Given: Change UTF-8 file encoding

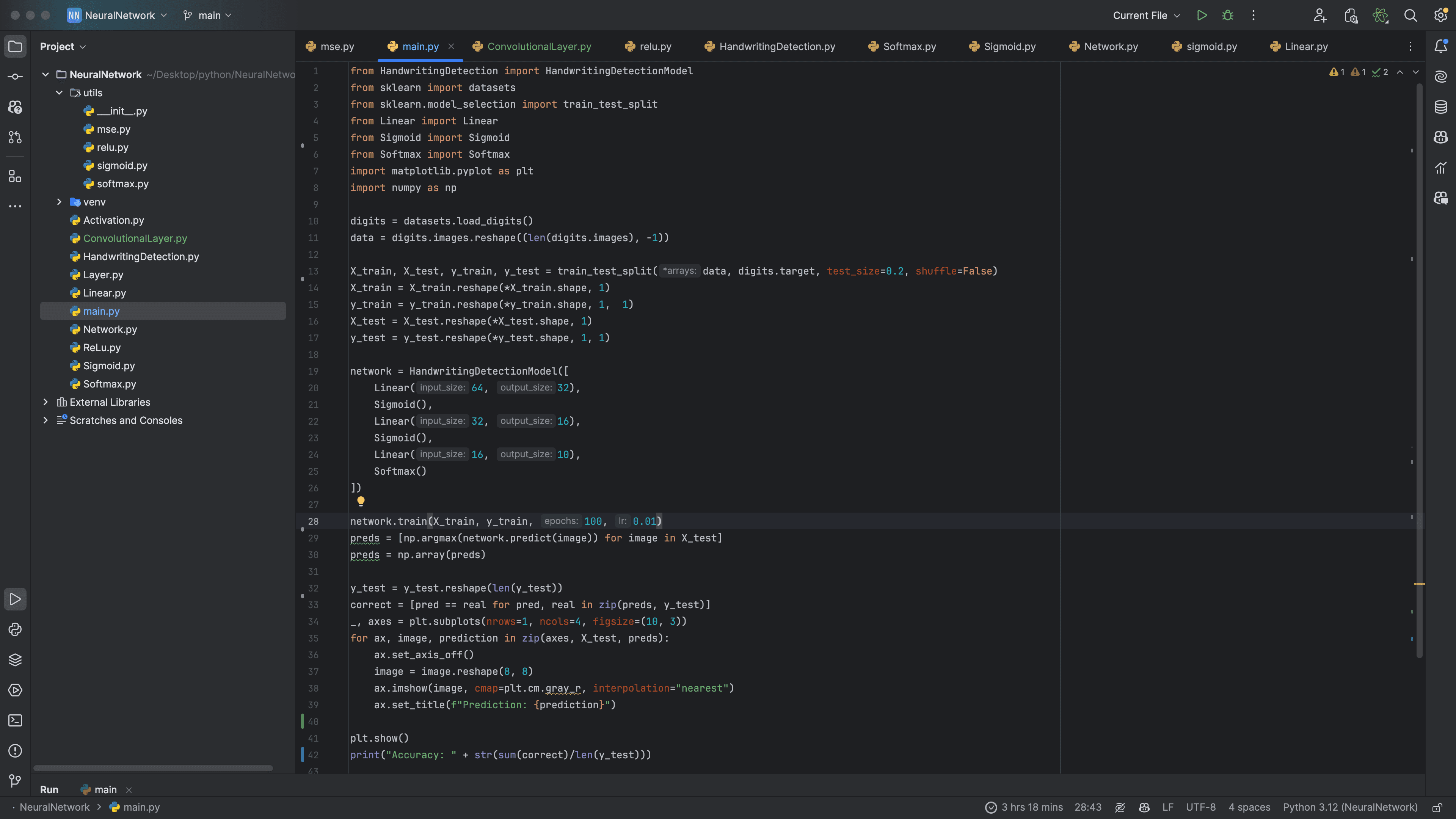Looking at the screenshot, I should pos(1200,807).
